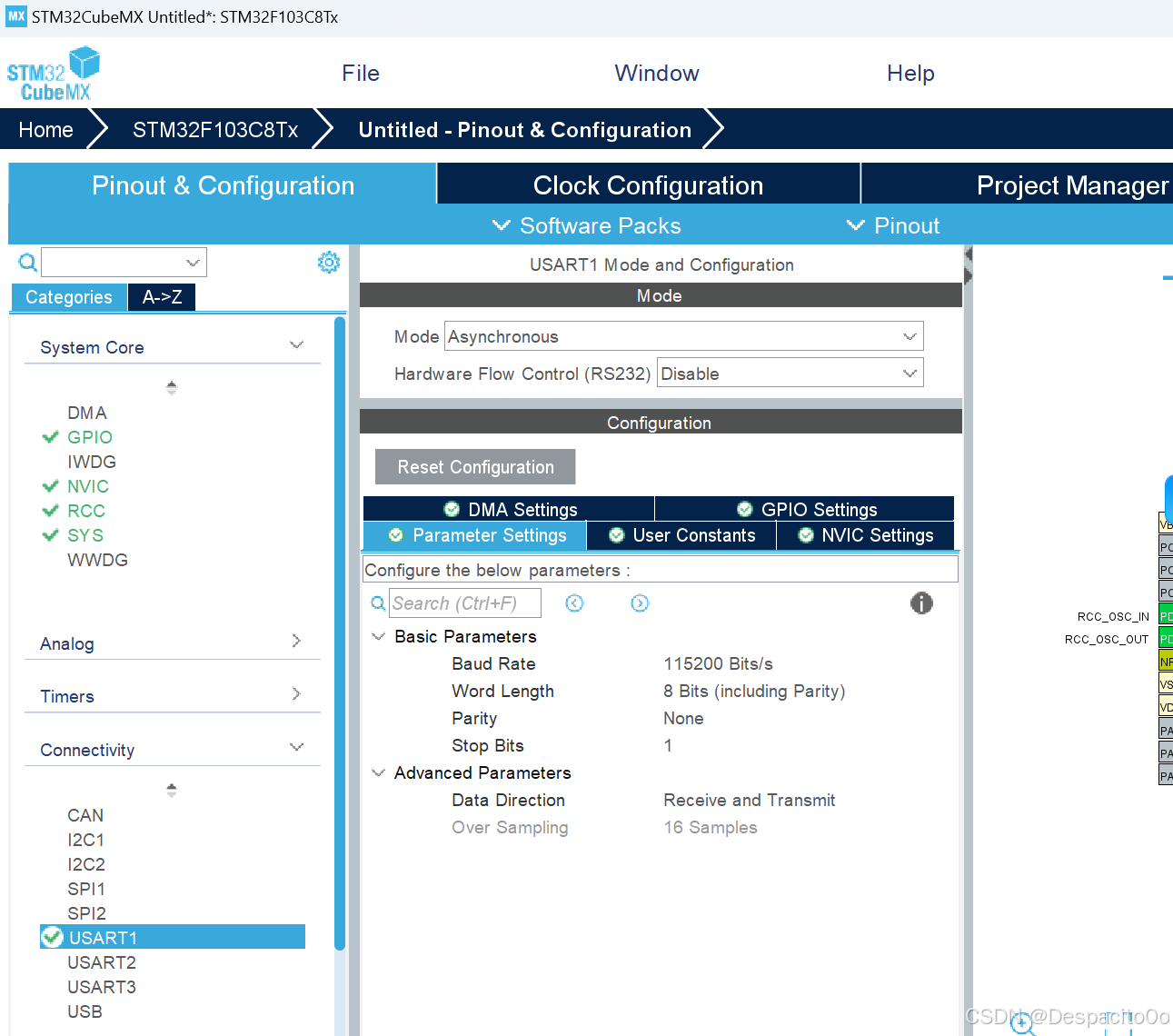Expand the Analog category
1173x1036 pixels.
point(296,641)
